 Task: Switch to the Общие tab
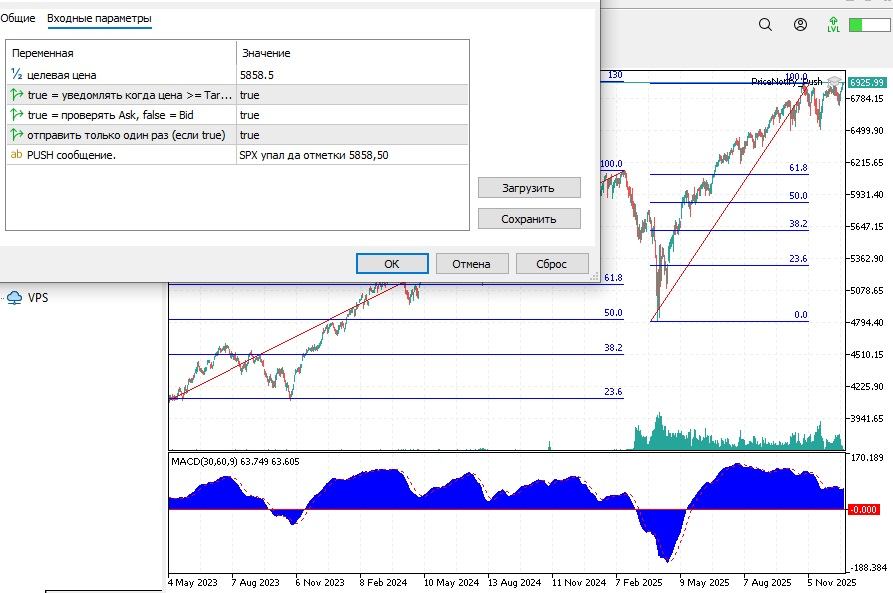coord(18,18)
